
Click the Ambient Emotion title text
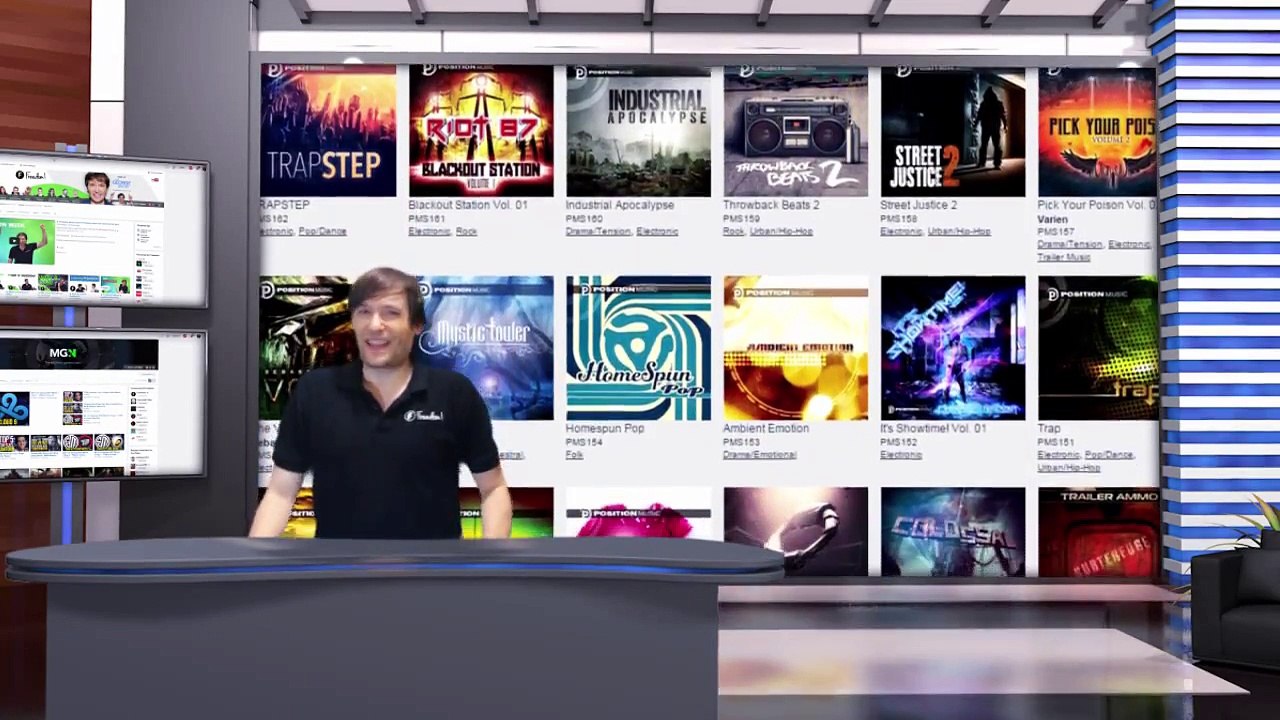(766, 428)
